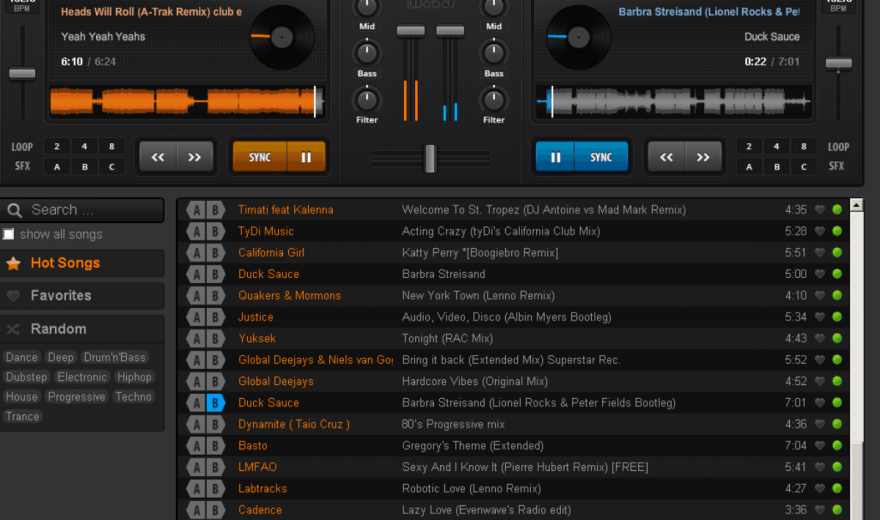
Task: Click the right channel Filter knob
Action: (493, 100)
